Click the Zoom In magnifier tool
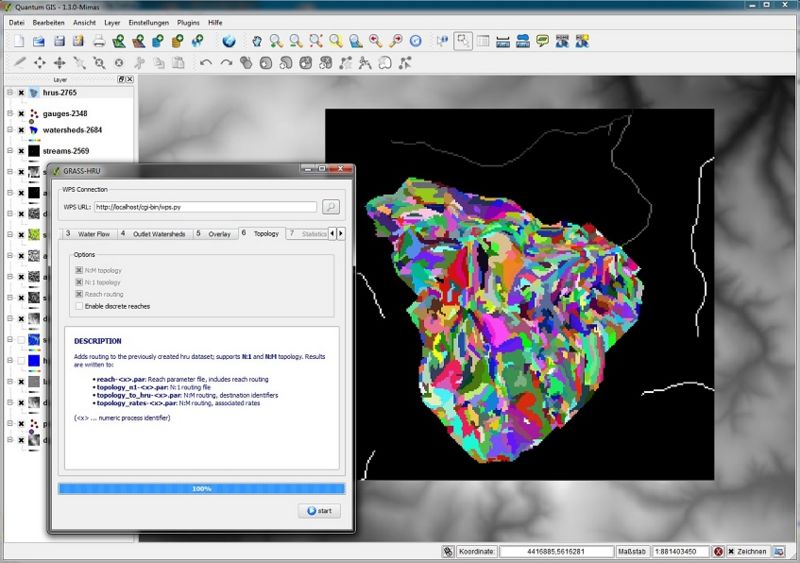The image size is (800, 563). tap(276, 41)
